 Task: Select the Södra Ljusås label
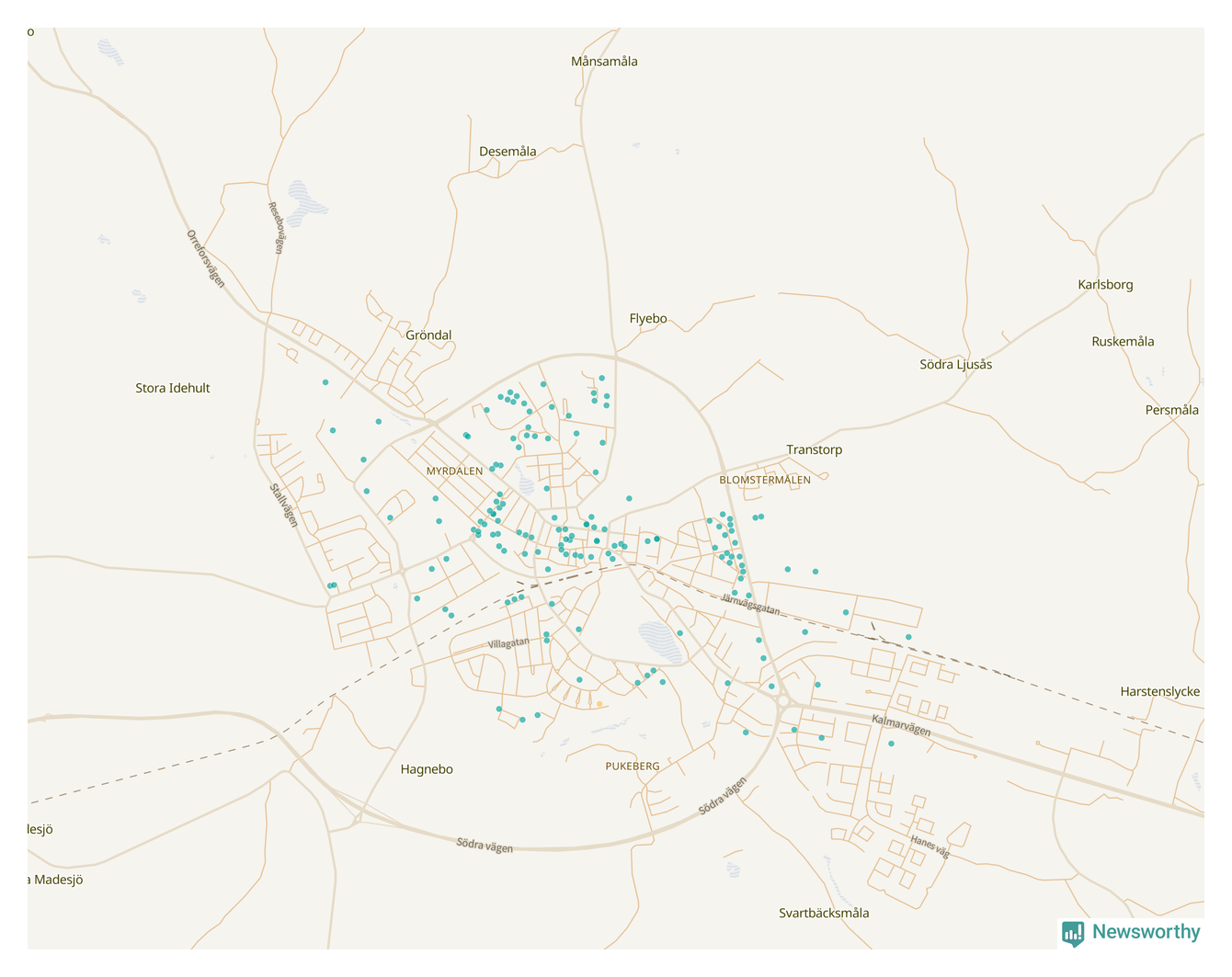(955, 365)
